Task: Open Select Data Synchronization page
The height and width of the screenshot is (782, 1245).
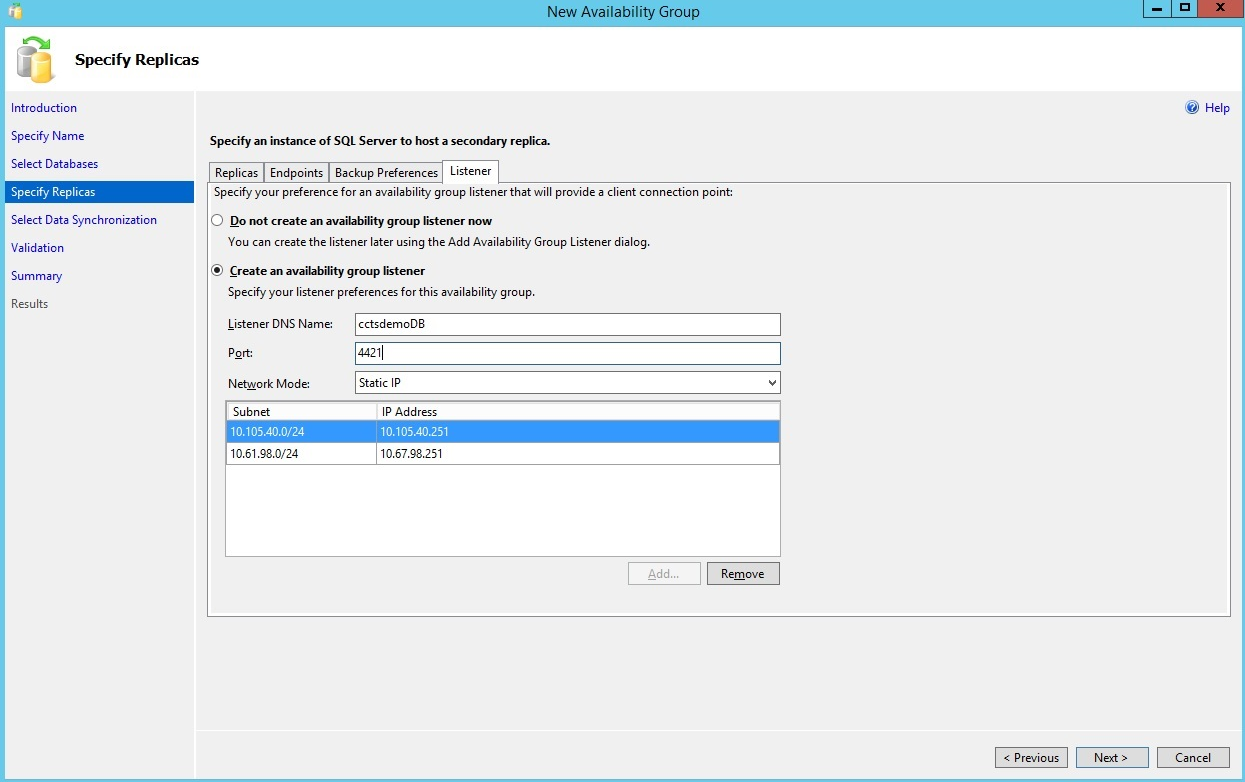Action: (x=84, y=220)
